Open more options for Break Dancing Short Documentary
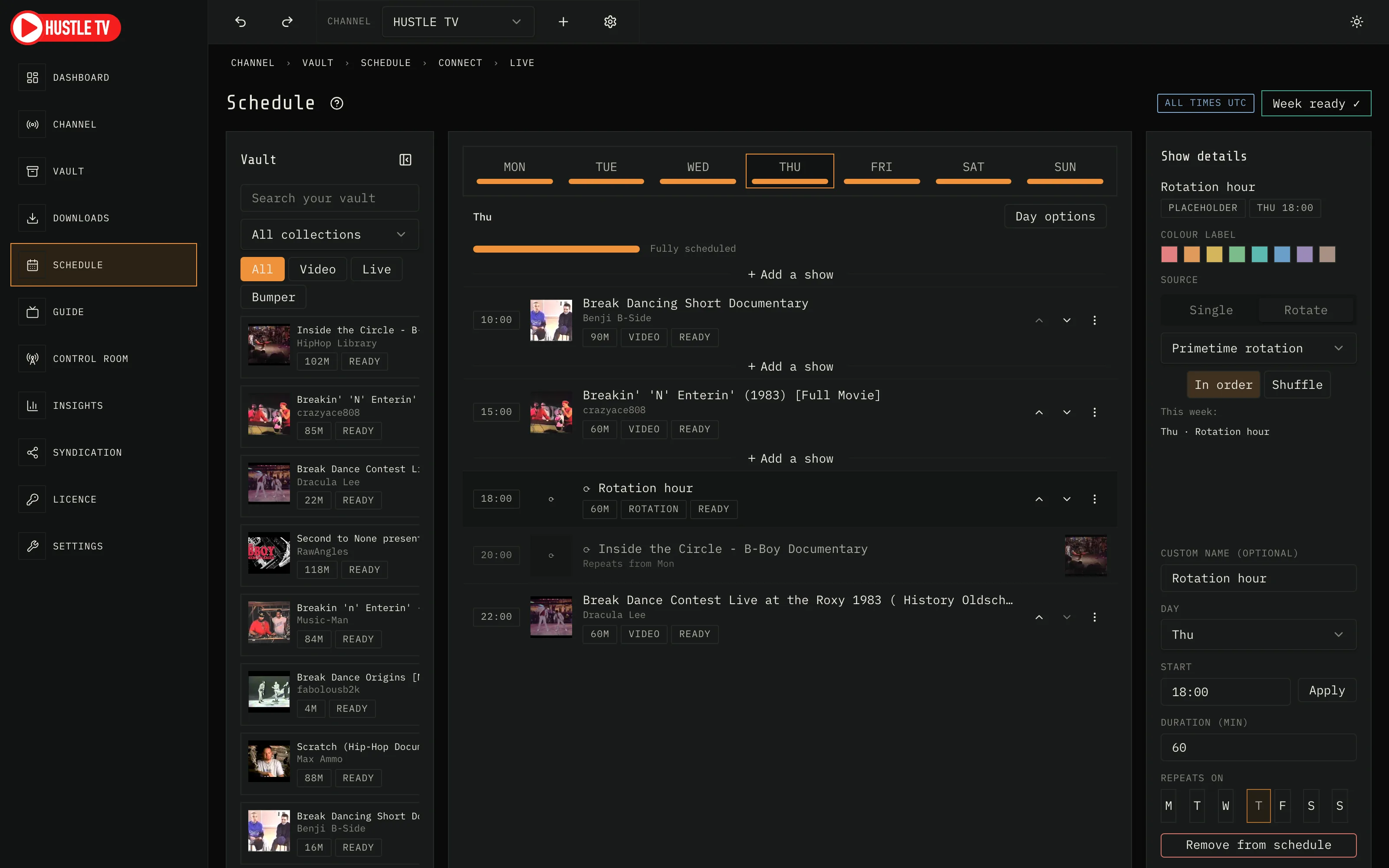Screen dimensions: 1389x868 coord(1095,320)
